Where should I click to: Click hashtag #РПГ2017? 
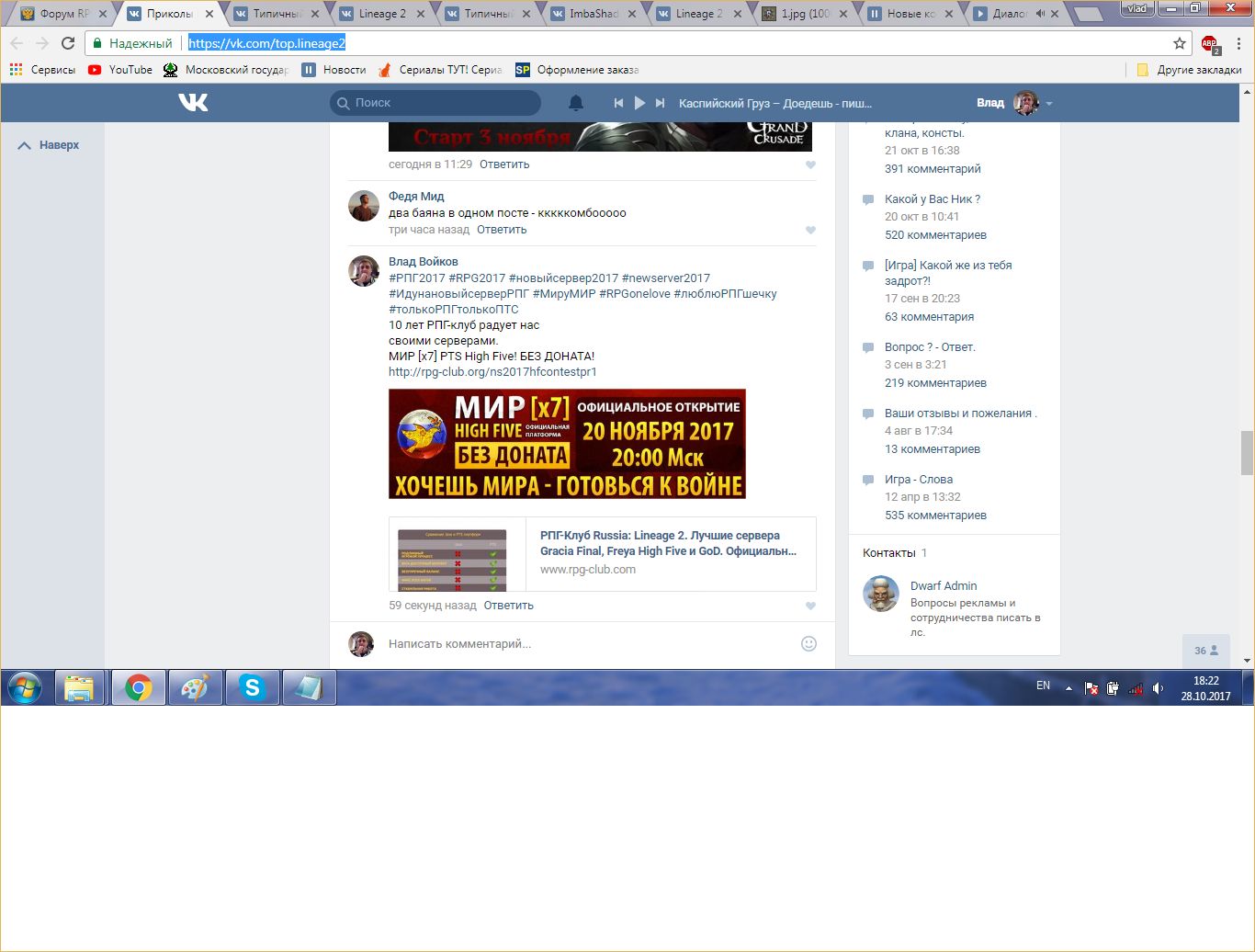[417, 278]
